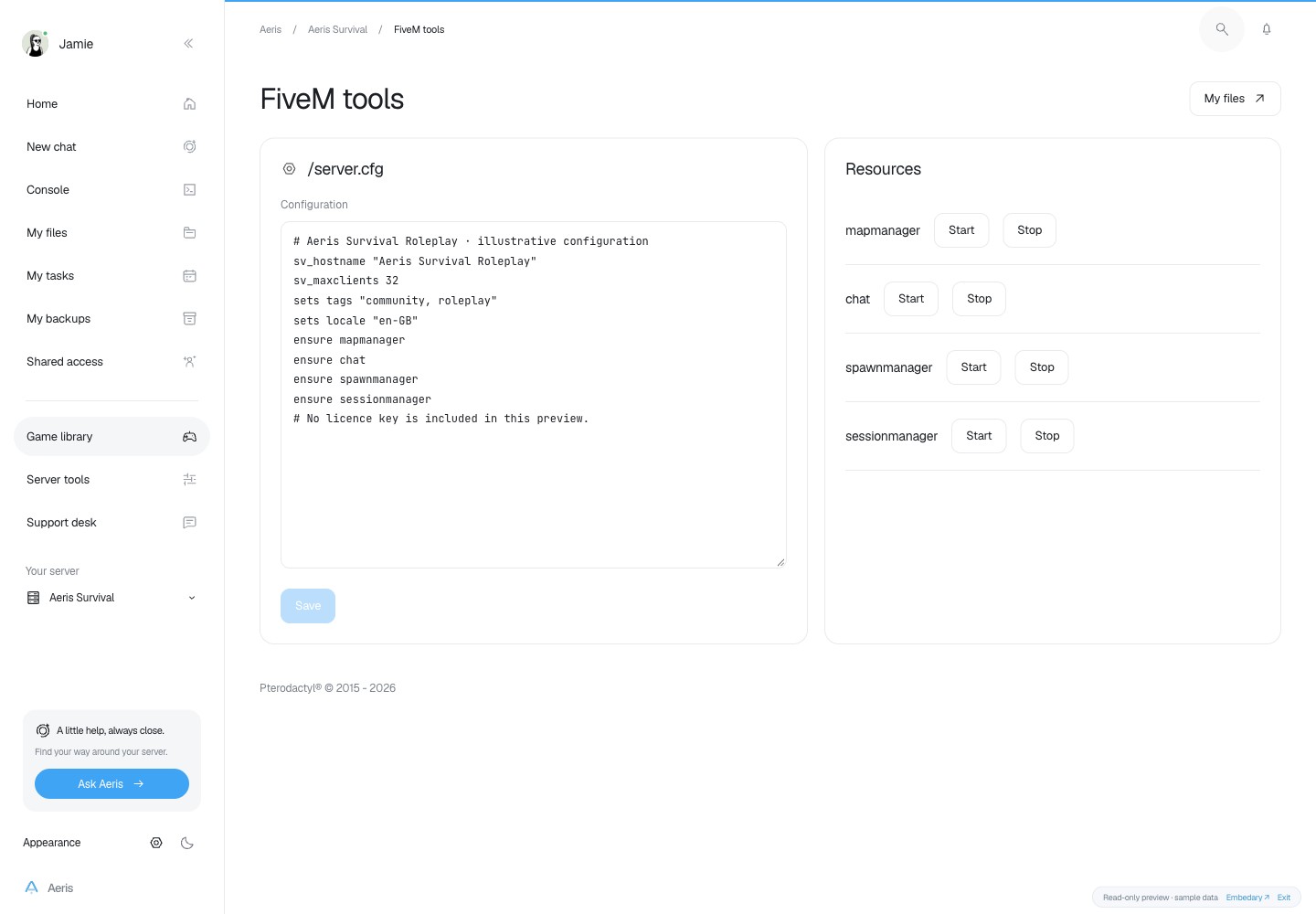Go to Console page
Image resolution: width=1316 pixels, height=914 pixels.
coord(111,189)
